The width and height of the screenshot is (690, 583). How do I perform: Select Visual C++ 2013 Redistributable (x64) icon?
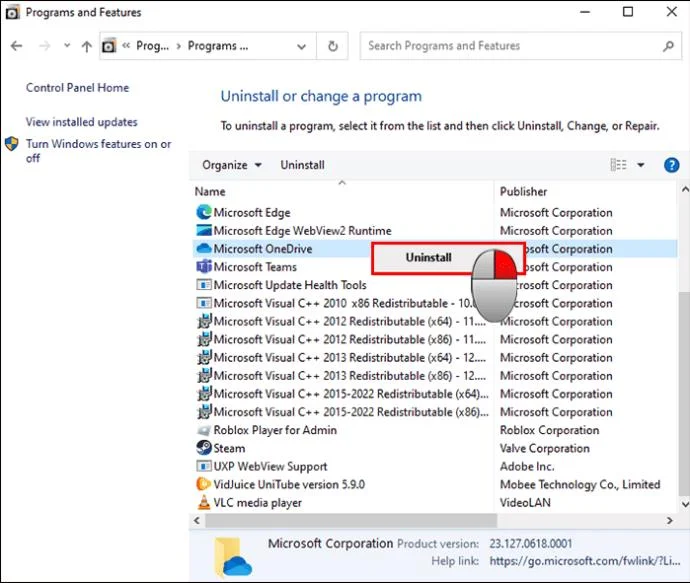pyautogui.click(x=204, y=357)
